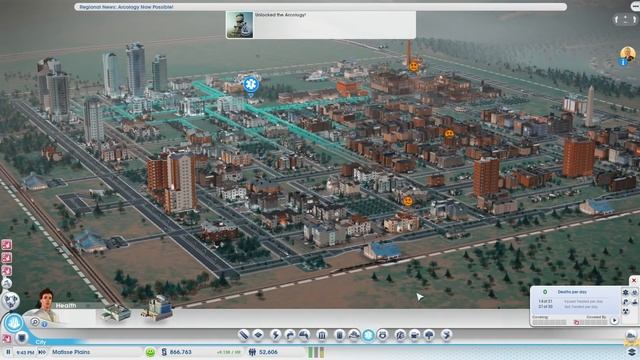Open the Disasters menu icon at toolbar end

click(x=447, y=335)
